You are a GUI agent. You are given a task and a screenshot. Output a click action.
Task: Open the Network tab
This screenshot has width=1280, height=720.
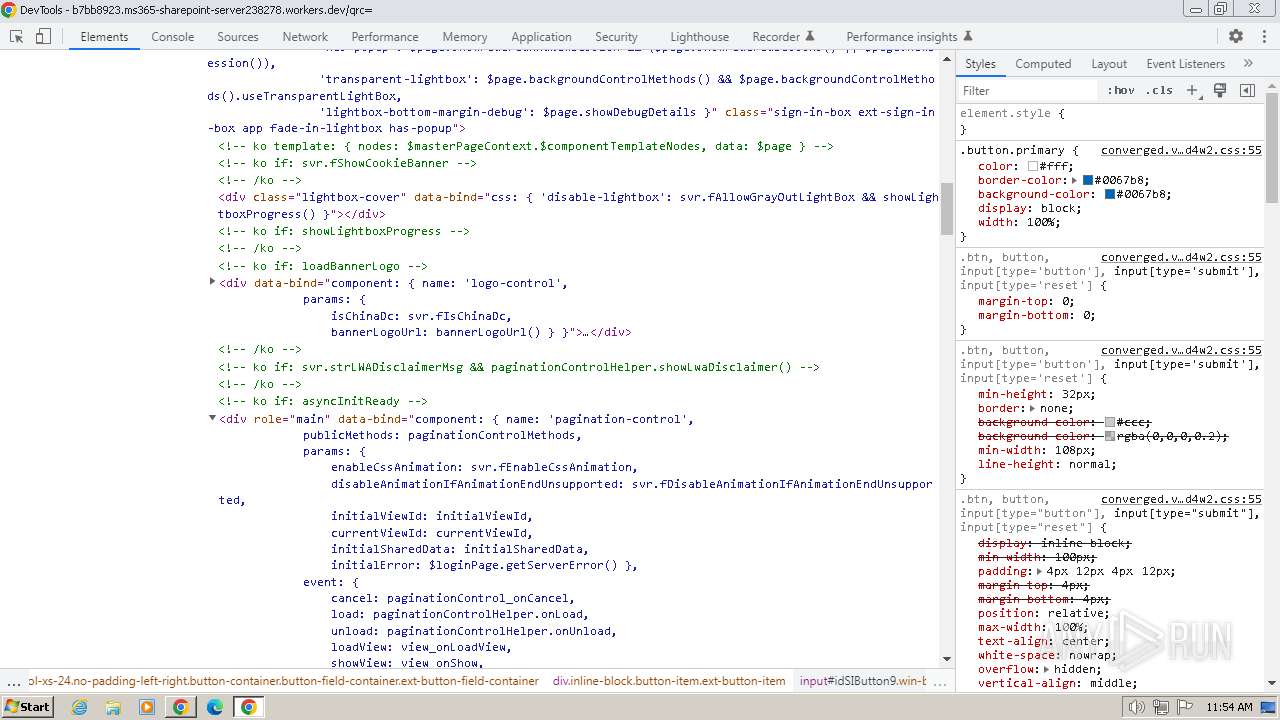(x=305, y=36)
